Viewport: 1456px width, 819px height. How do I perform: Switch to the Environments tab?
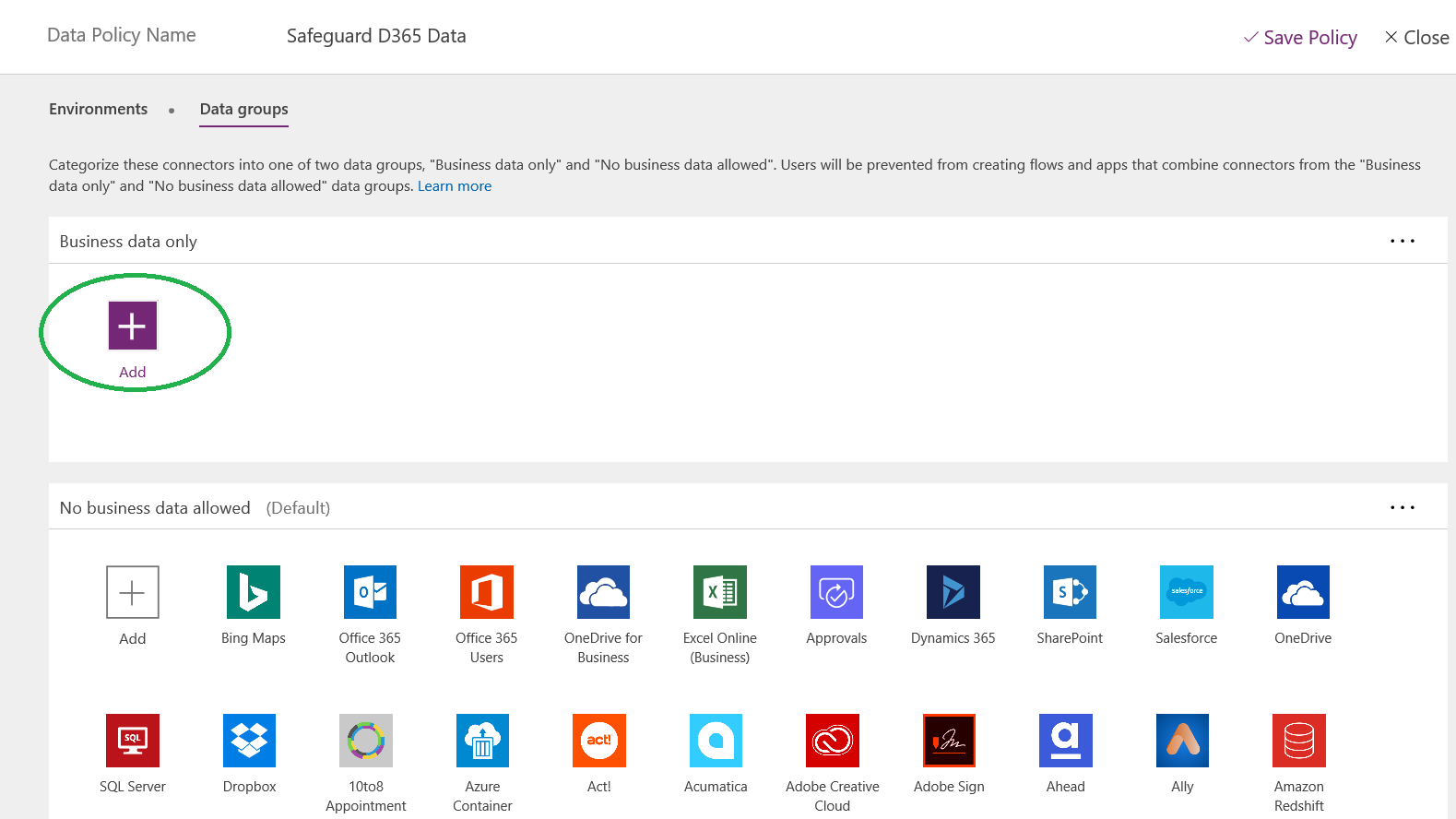[x=98, y=109]
